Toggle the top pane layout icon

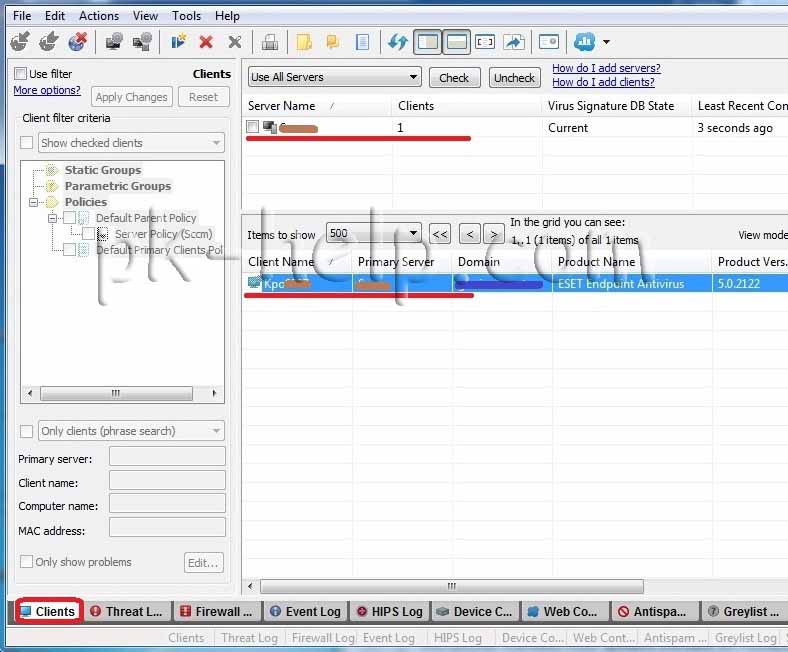[x=456, y=42]
